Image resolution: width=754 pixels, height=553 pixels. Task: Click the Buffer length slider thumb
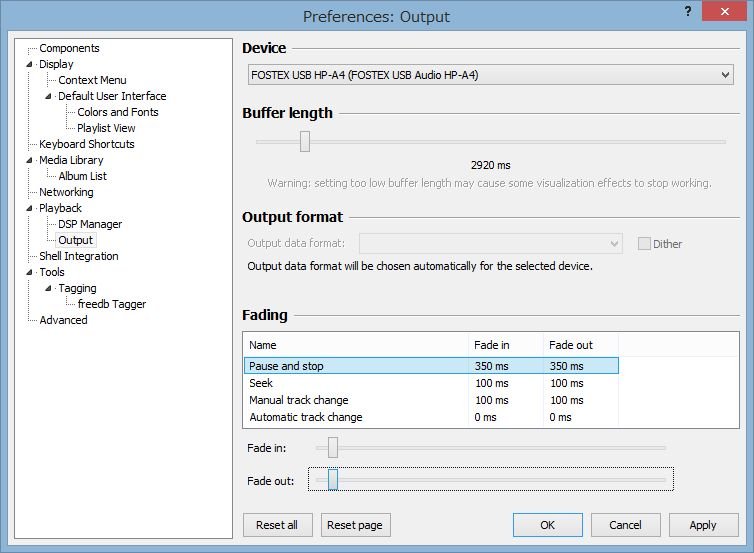(x=305, y=141)
